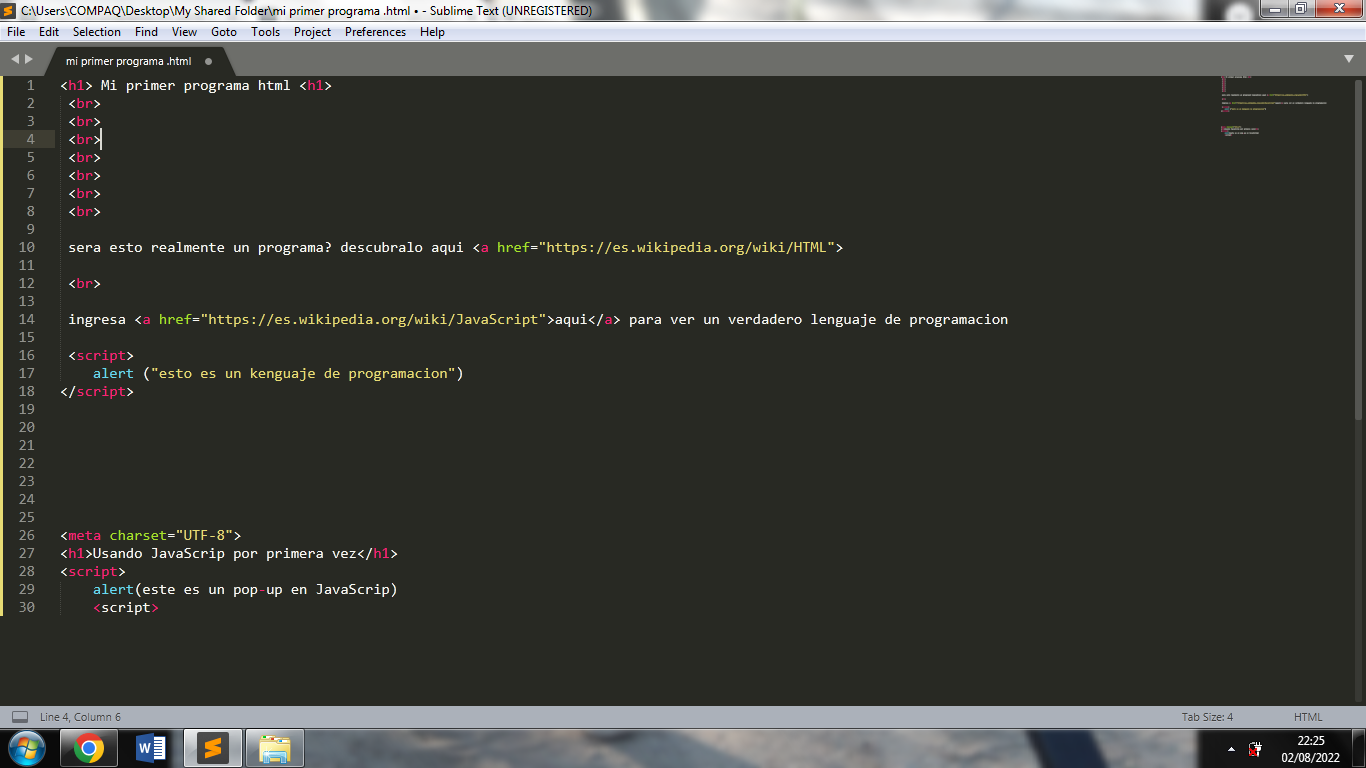Open the Project menu

tap(312, 32)
